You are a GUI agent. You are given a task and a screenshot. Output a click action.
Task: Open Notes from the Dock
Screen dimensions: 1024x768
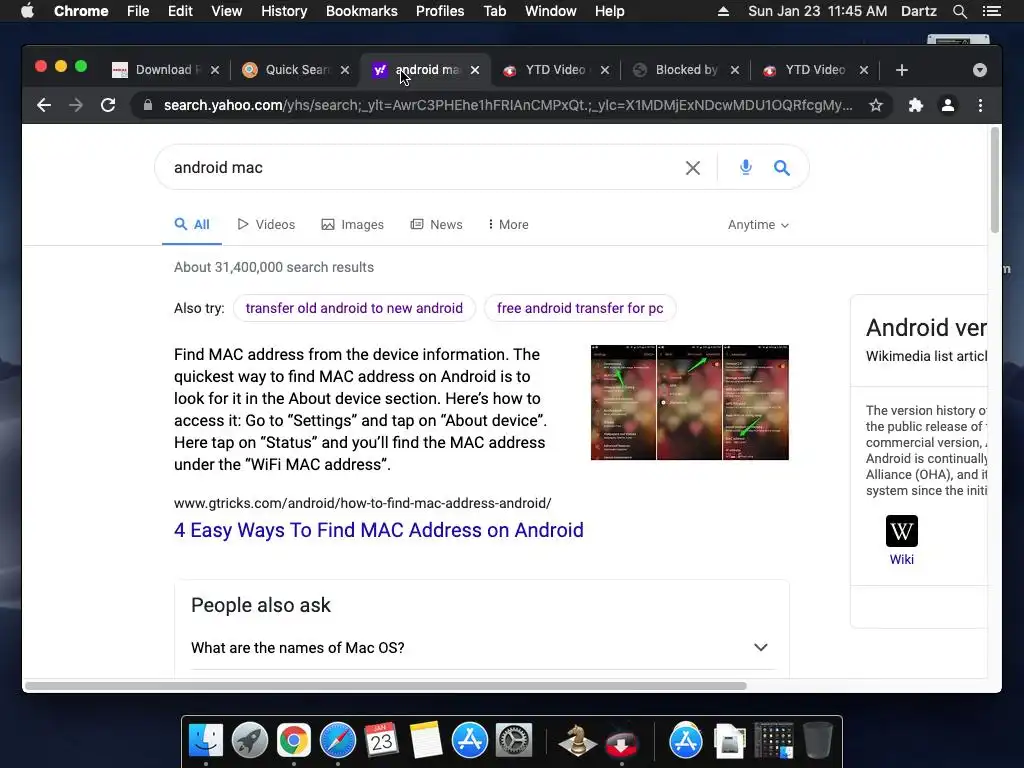pos(426,741)
